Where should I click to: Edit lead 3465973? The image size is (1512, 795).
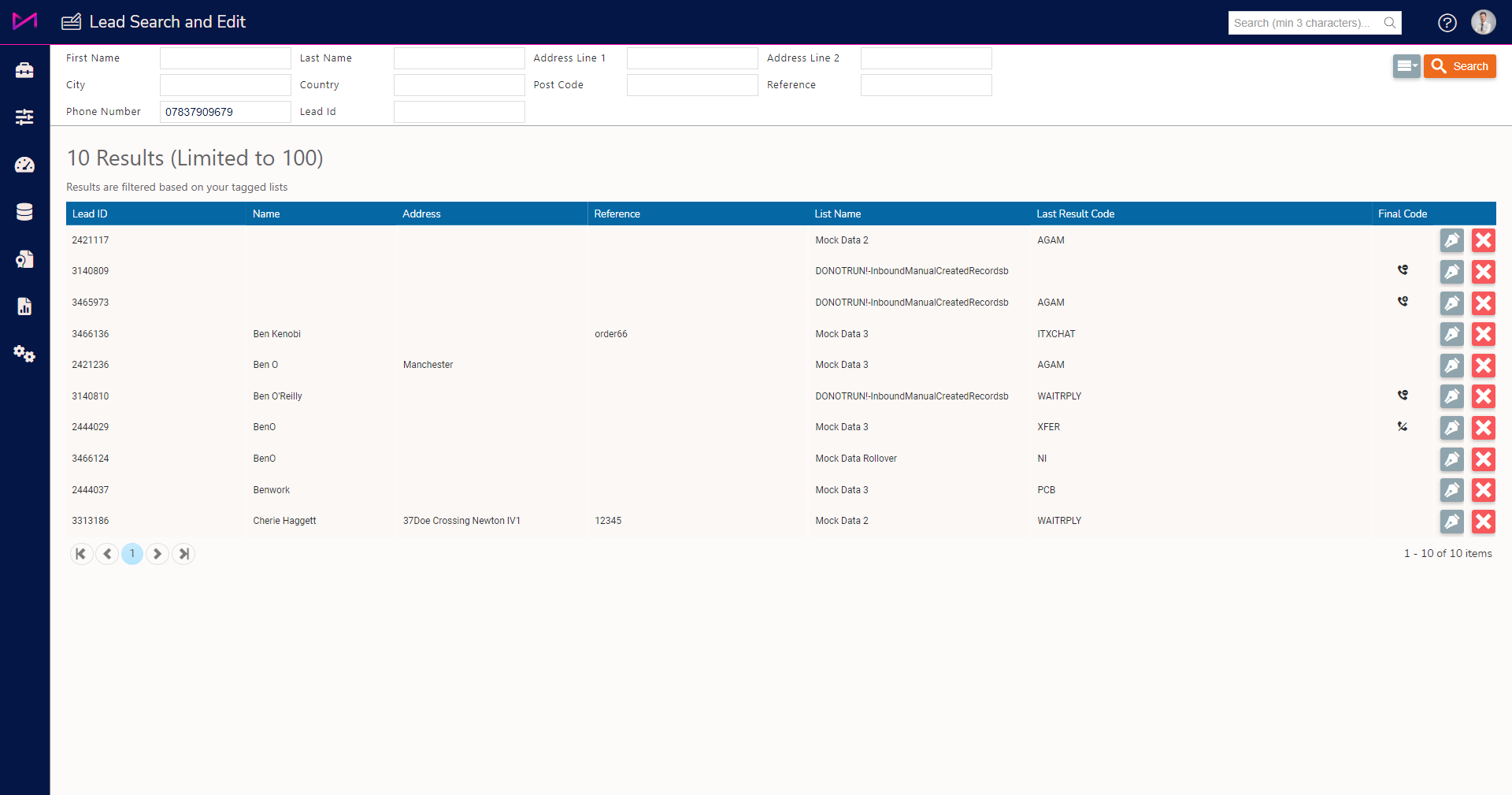(x=1452, y=303)
